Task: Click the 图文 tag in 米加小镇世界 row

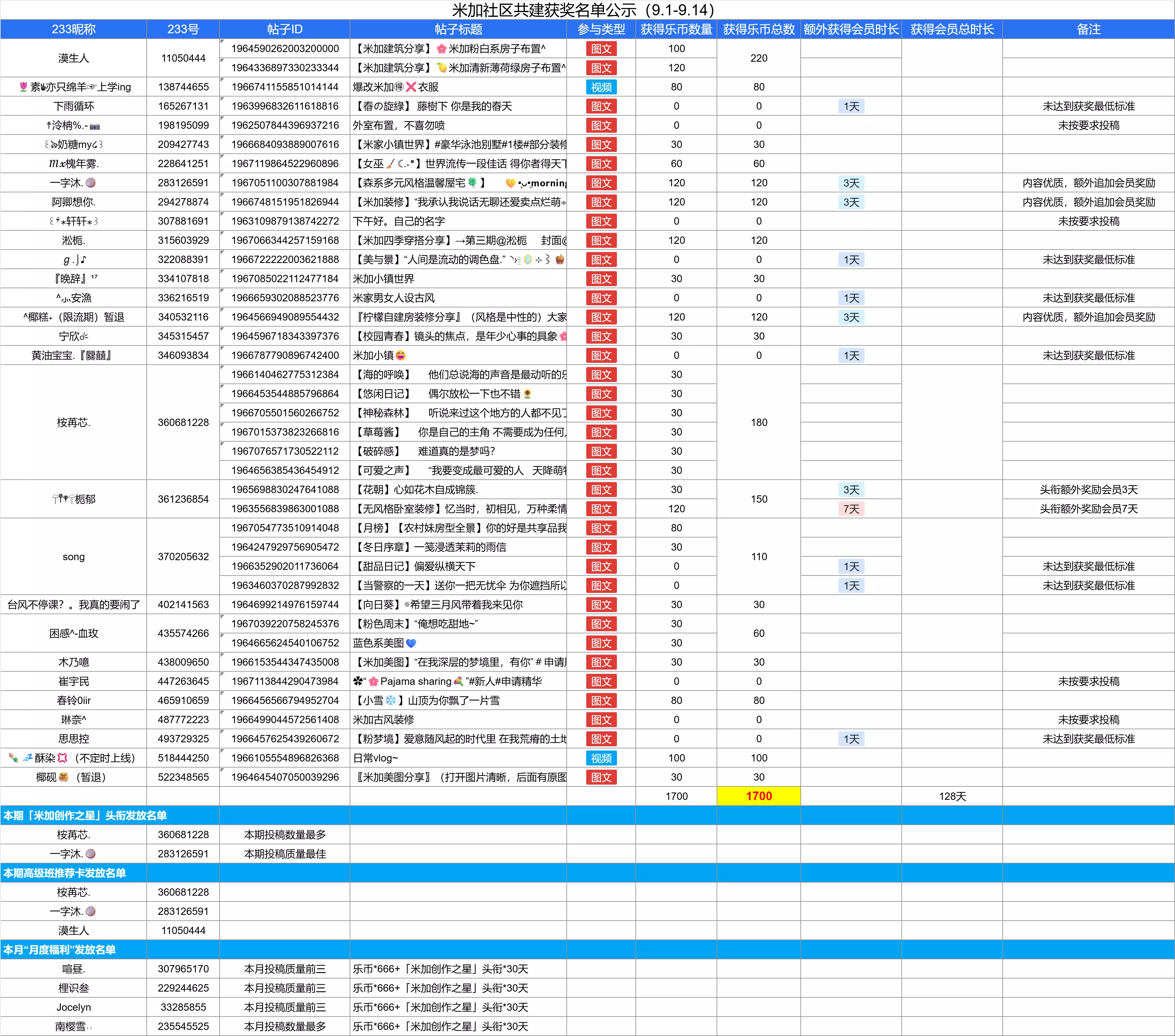Action: pyautogui.click(x=601, y=279)
